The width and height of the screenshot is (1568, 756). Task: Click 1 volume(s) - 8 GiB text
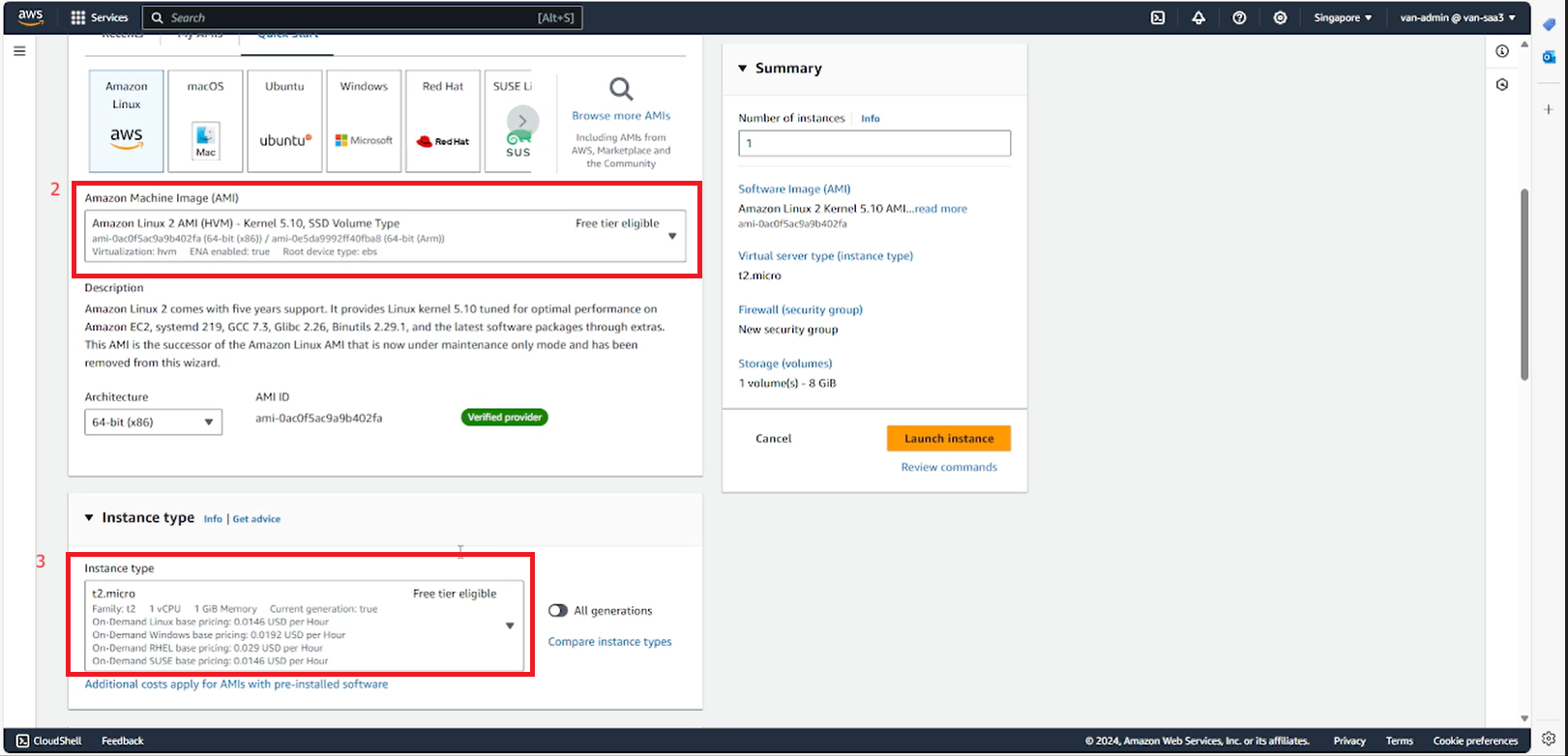[x=787, y=383]
